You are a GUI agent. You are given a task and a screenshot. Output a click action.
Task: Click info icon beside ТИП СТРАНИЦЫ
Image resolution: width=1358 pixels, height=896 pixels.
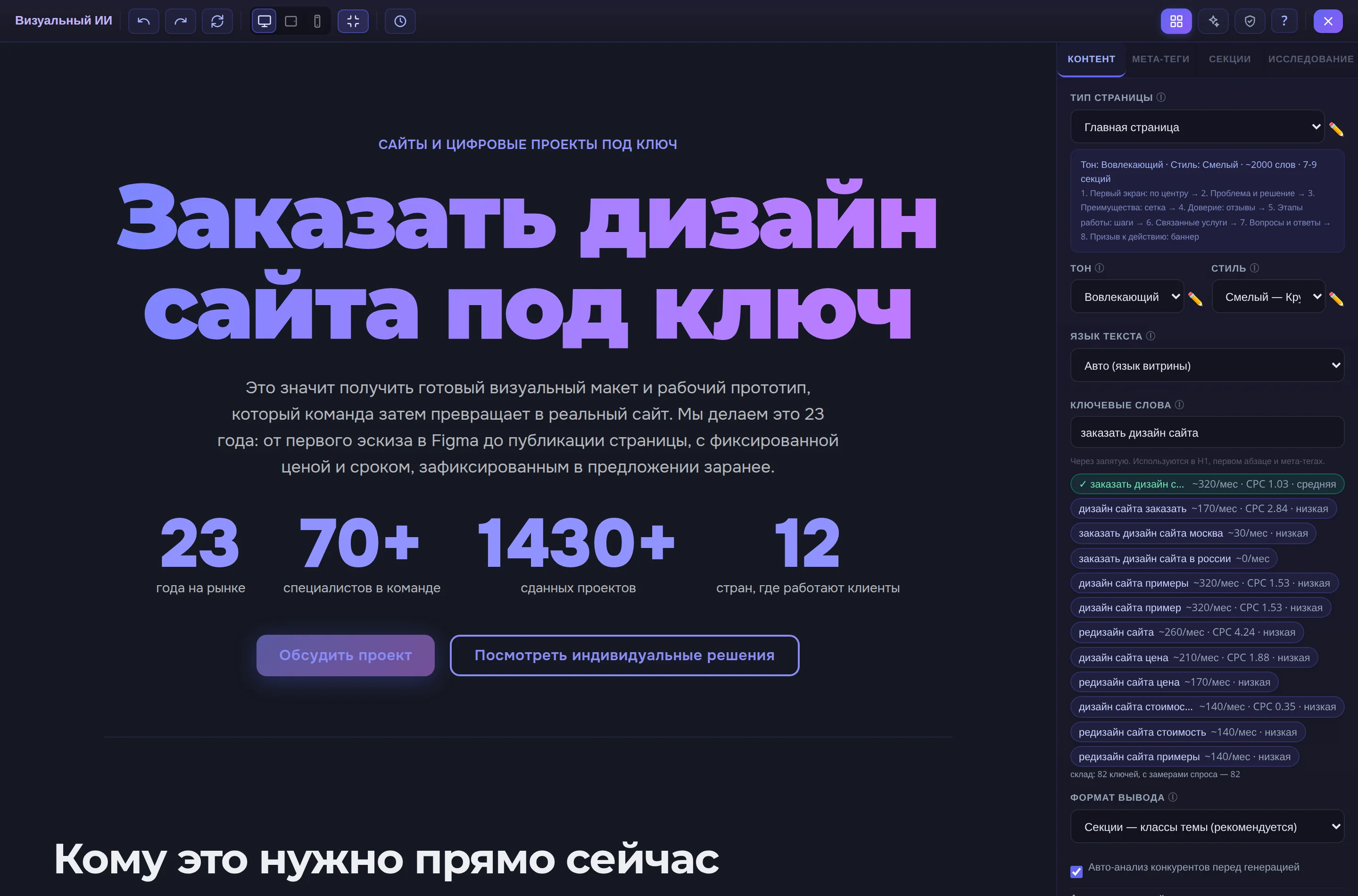[1161, 97]
